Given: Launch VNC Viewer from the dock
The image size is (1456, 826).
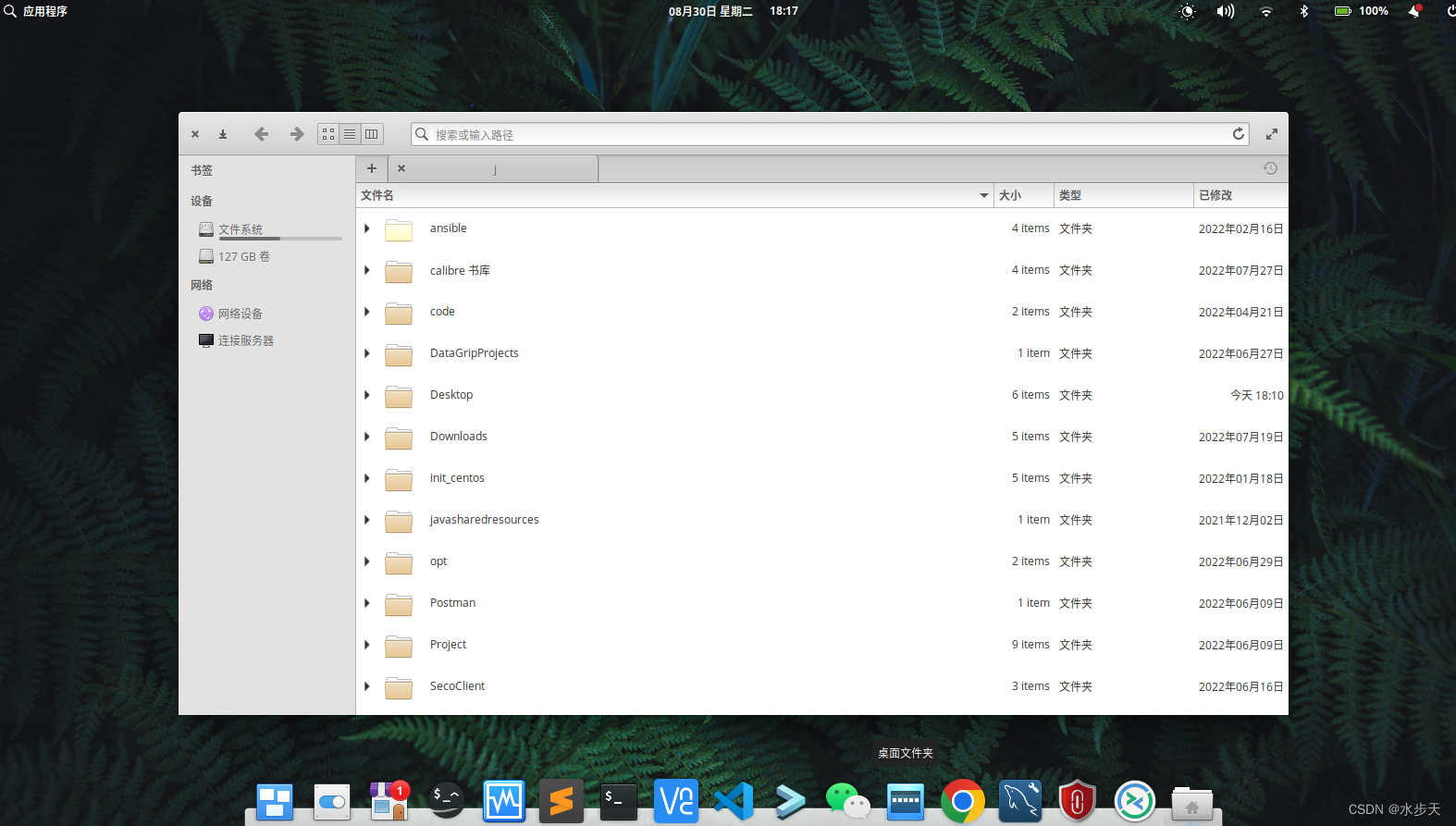Looking at the screenshot, I should tap(676, 802).
